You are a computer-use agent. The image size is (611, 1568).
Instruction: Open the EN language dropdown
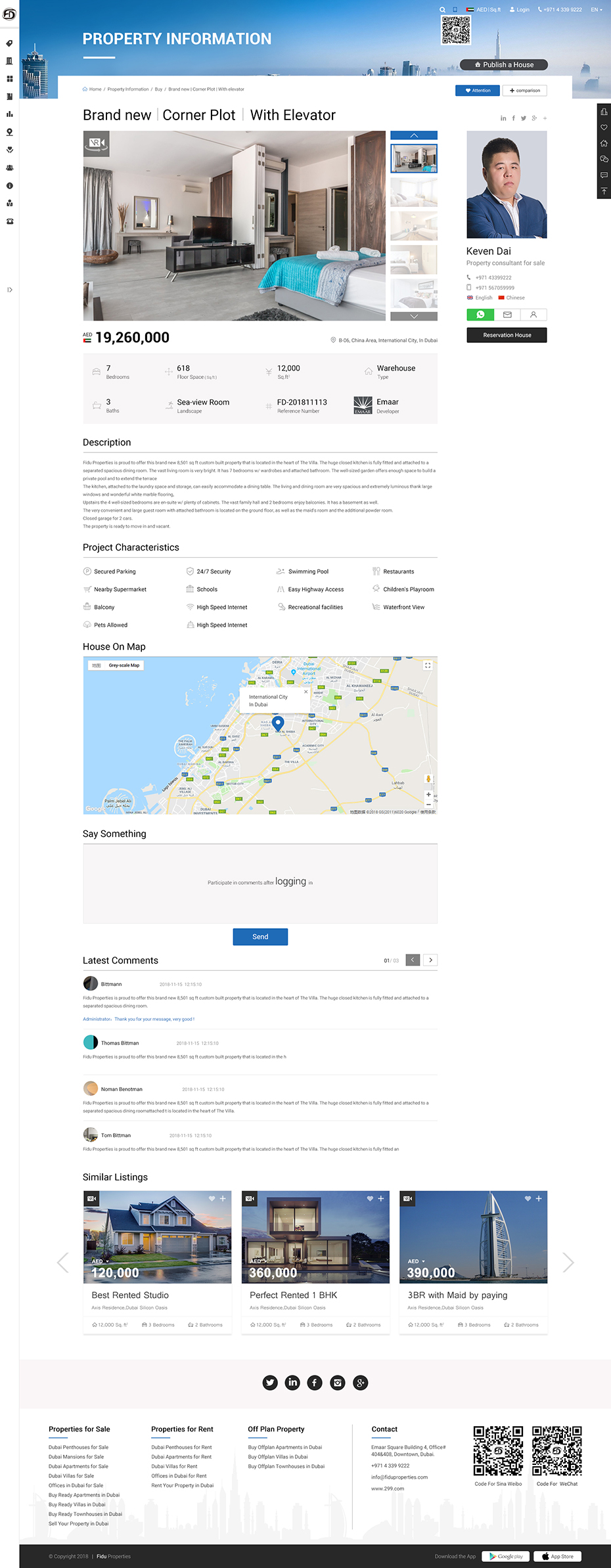pos(596,10)
